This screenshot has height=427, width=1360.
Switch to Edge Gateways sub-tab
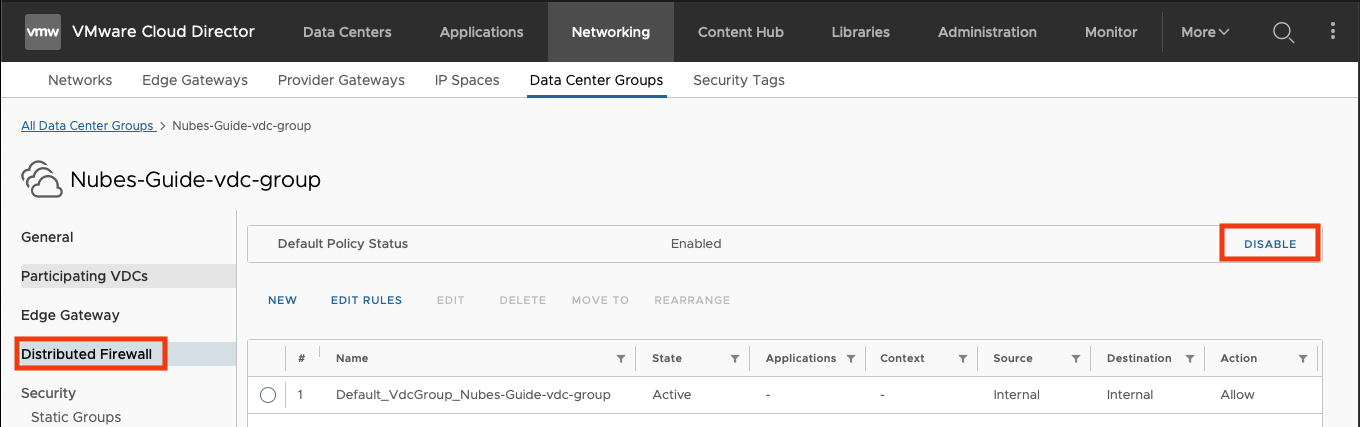[x=195, y=80]
